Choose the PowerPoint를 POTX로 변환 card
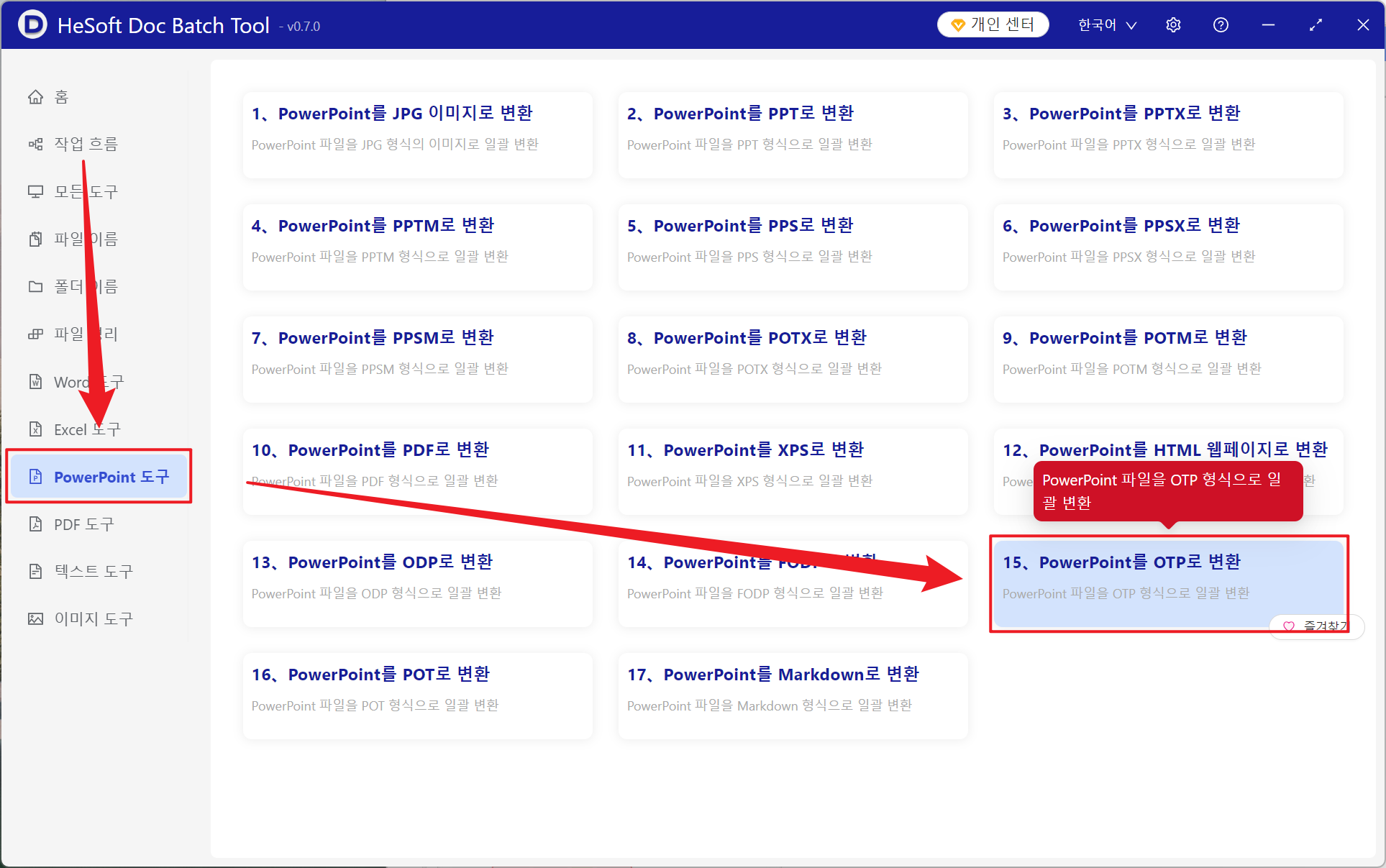The image size is (1386, 868). (793, 359)
